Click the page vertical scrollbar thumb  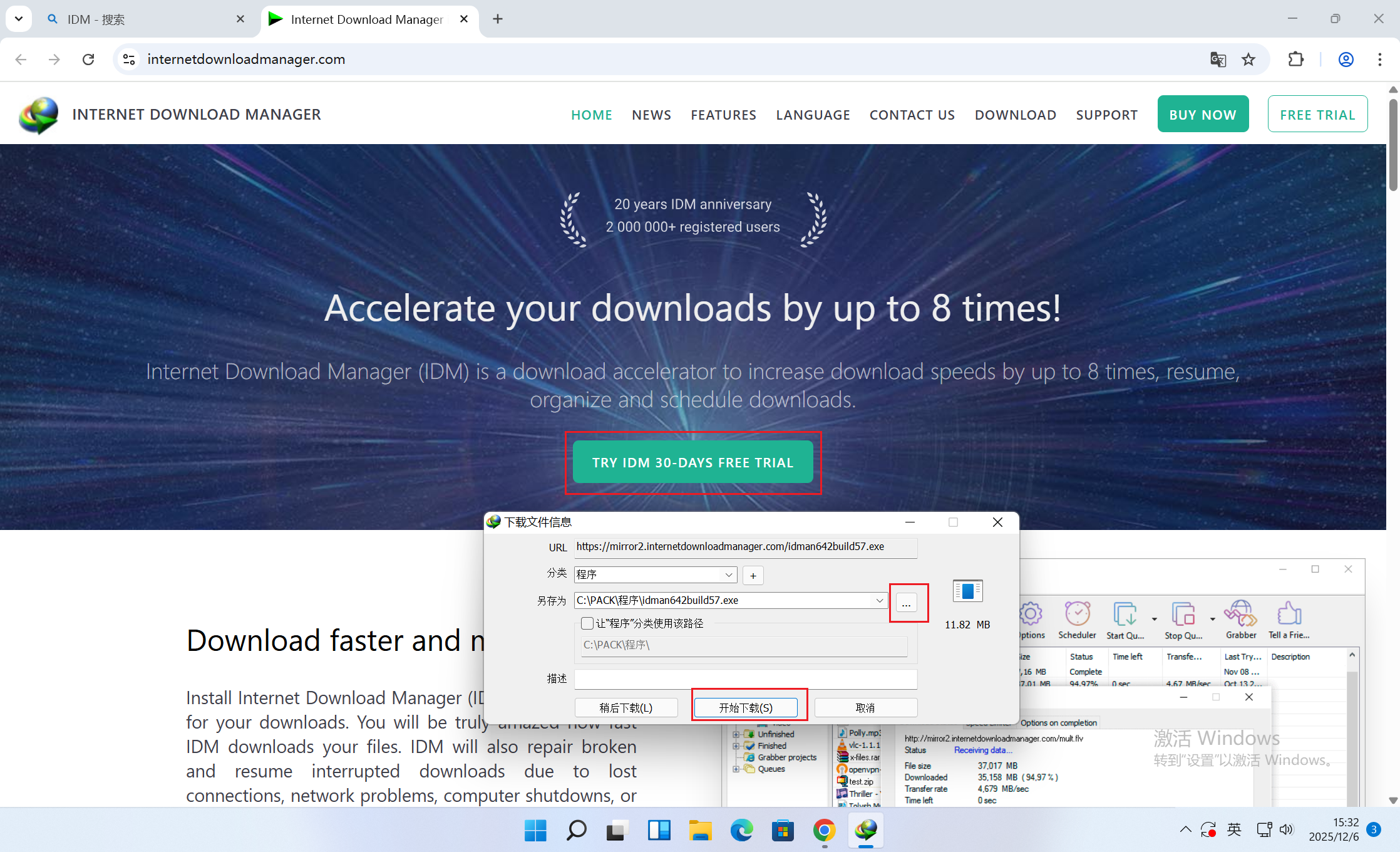(x=1392, y=144)
